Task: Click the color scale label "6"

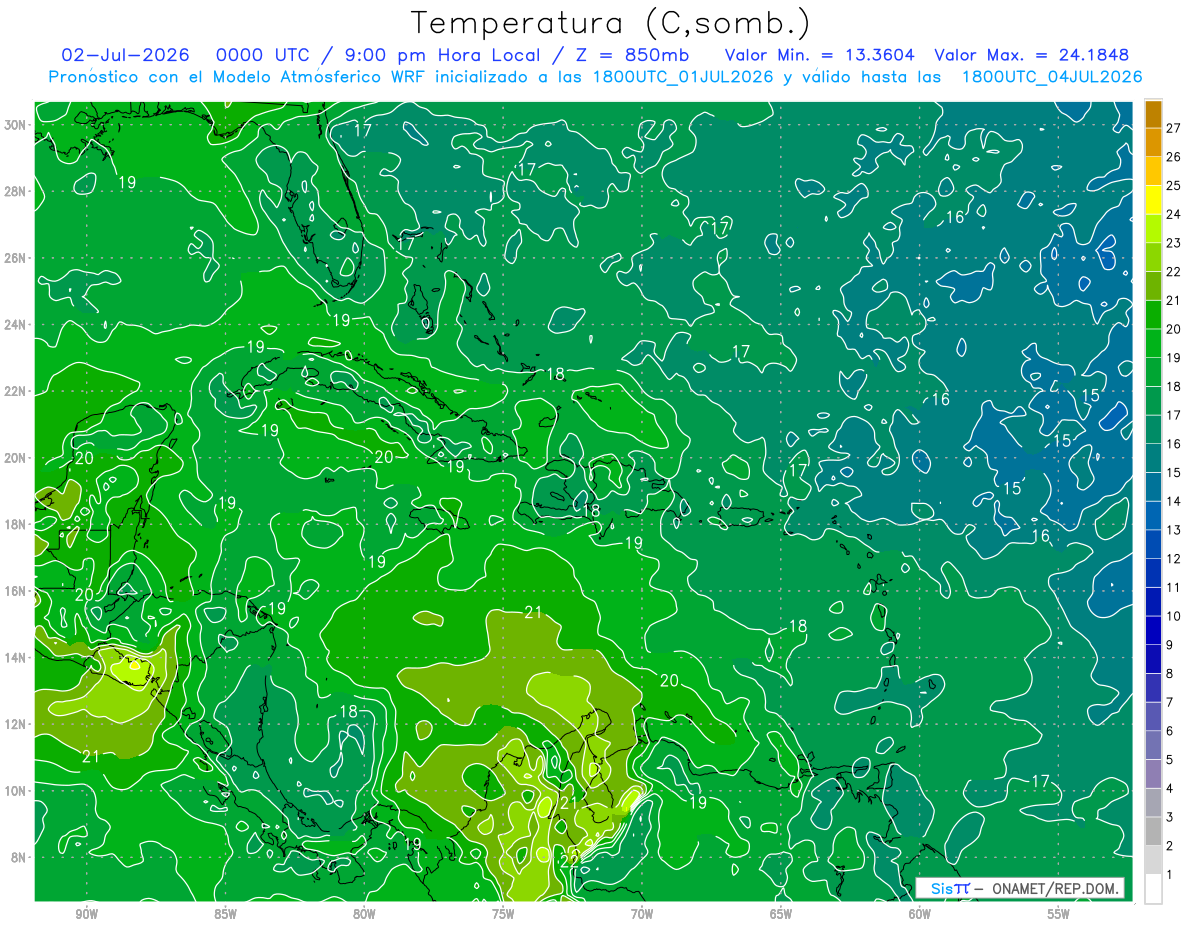Action: pos(1170,731)
